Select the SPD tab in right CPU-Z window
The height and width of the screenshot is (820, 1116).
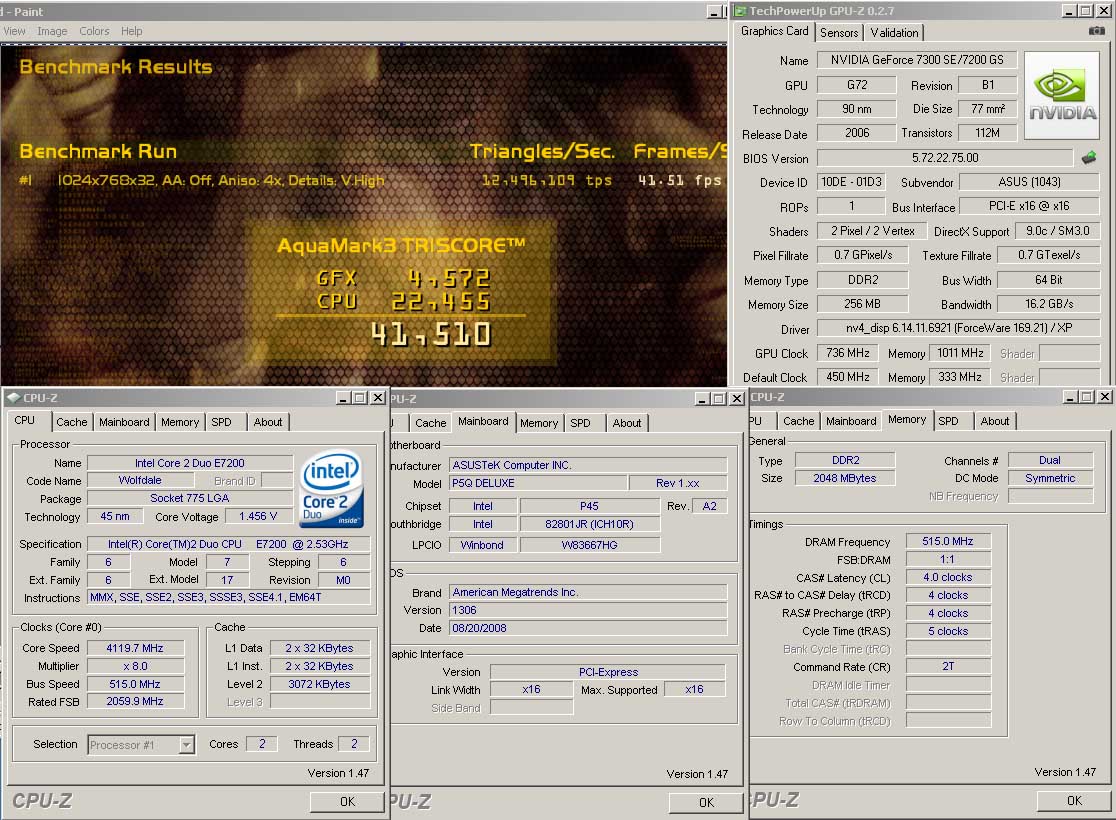[x=948, y=421]
